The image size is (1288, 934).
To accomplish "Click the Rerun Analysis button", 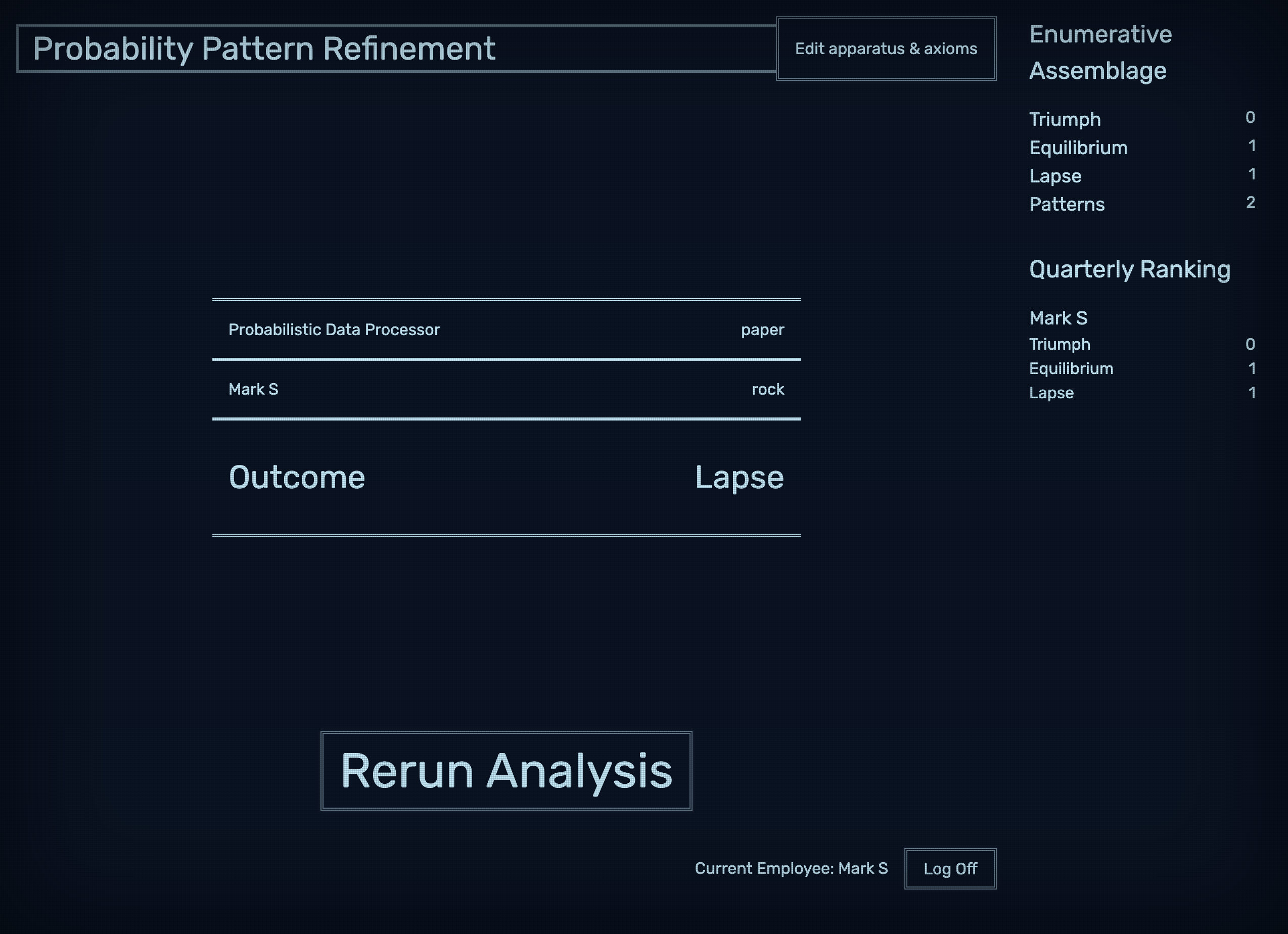I will tap(506, 770).
